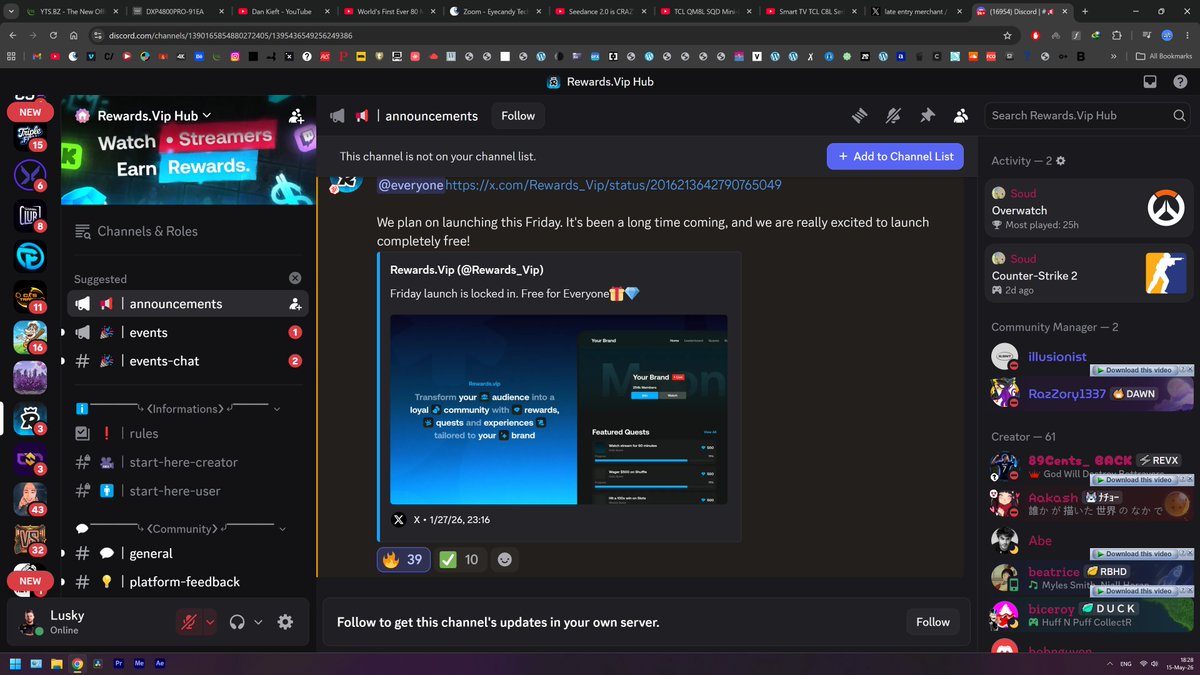
Task: Toggle the fire reaction with 39
Action: coord(403,560)
